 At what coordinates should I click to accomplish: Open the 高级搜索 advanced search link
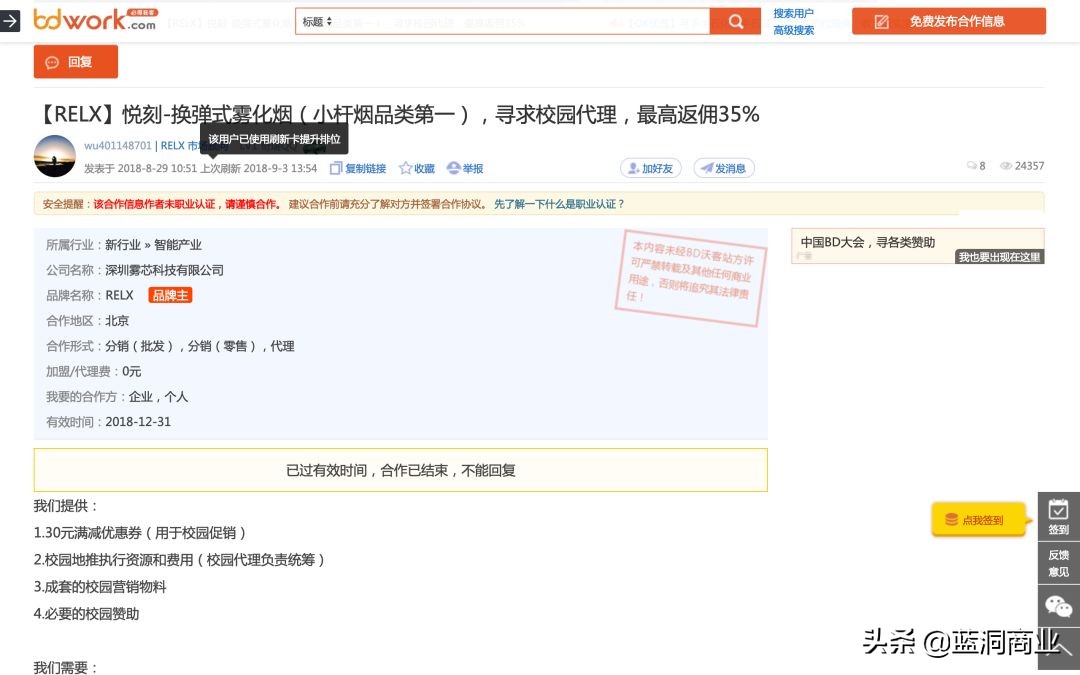pos(793,29)
